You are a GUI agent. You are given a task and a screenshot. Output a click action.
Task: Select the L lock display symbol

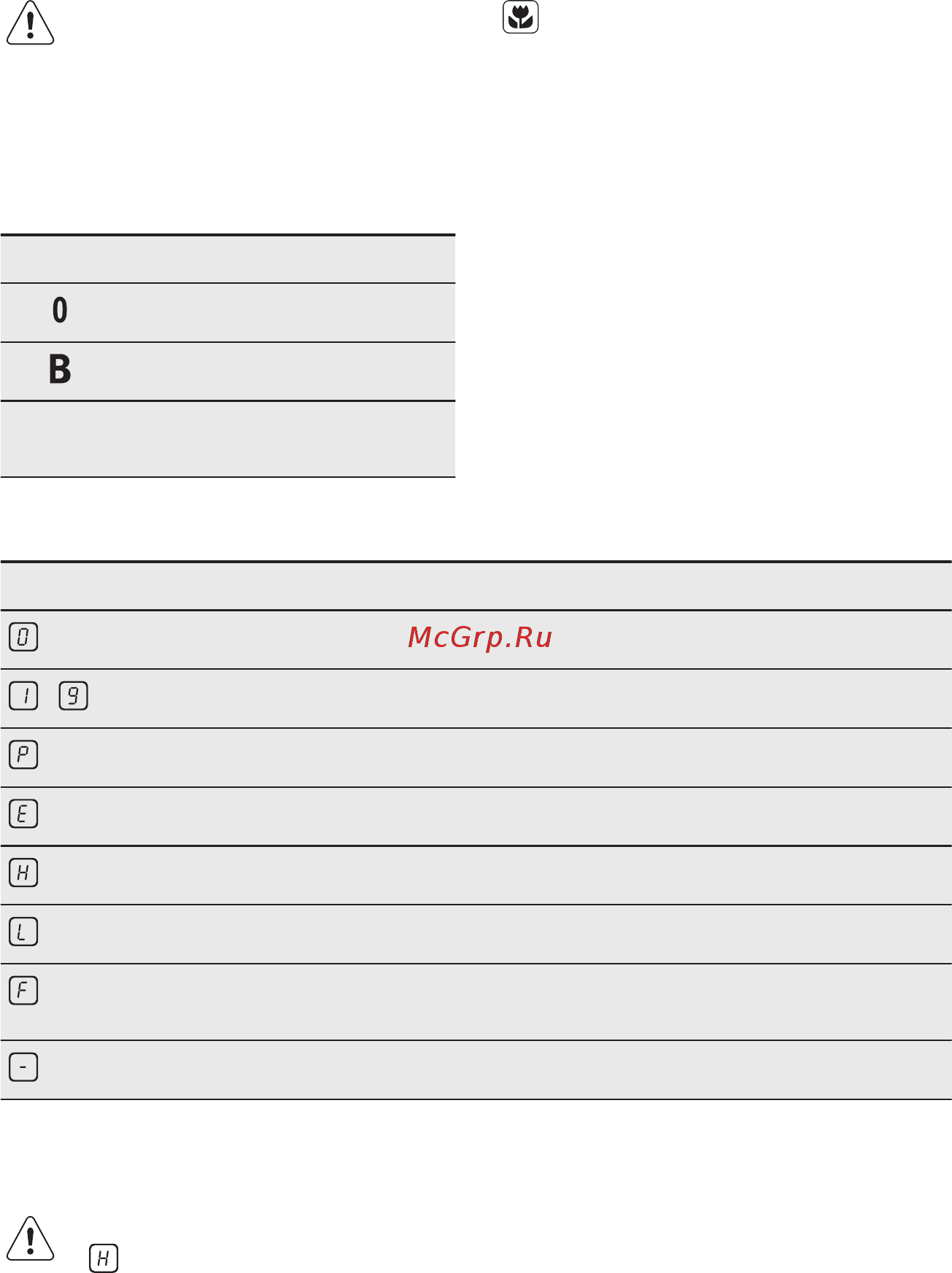pos(23,932)
